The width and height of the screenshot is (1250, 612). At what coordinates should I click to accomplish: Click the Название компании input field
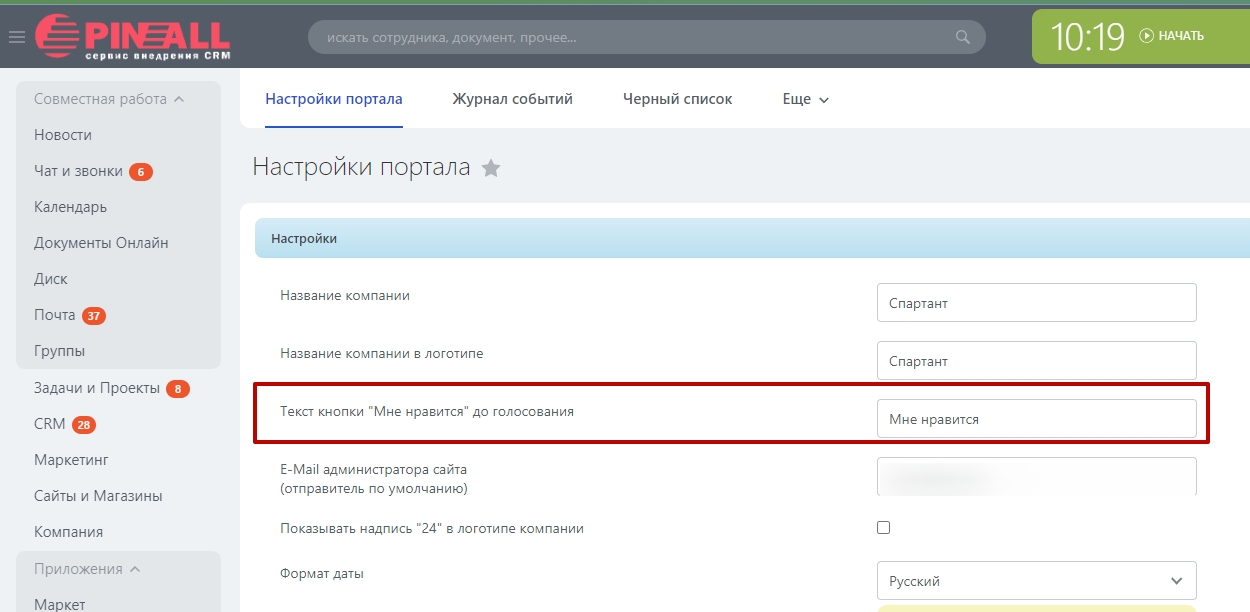(1036, 303)
